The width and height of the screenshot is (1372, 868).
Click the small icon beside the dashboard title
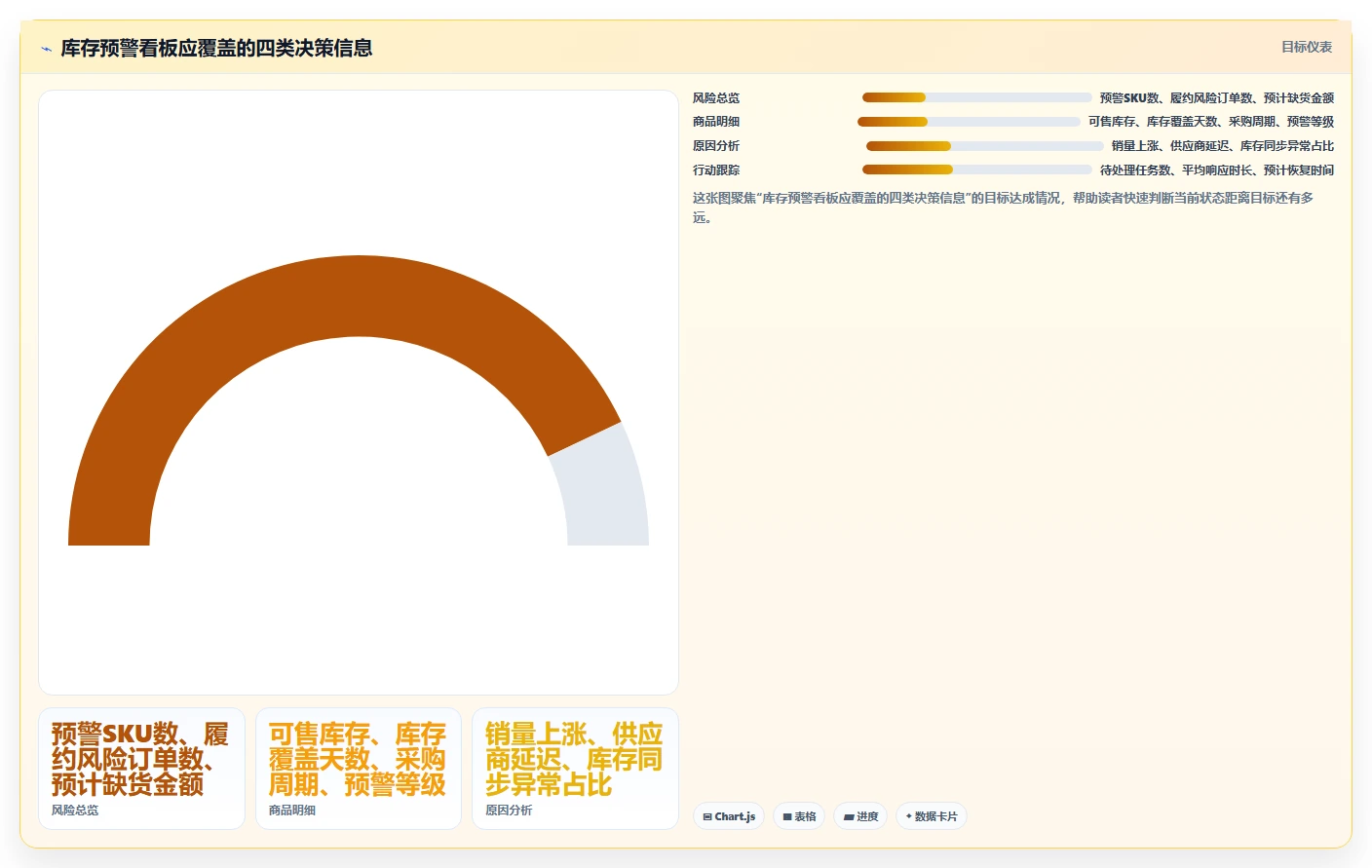[46, 49]
